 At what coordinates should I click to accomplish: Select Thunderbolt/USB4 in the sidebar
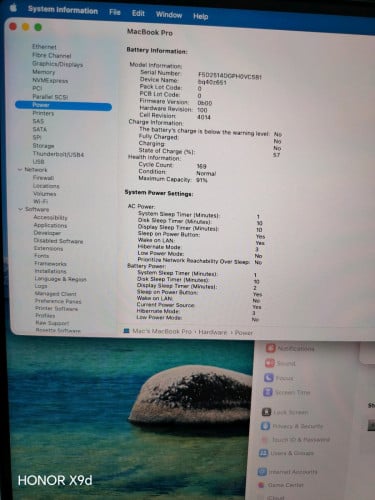[58, 154]
